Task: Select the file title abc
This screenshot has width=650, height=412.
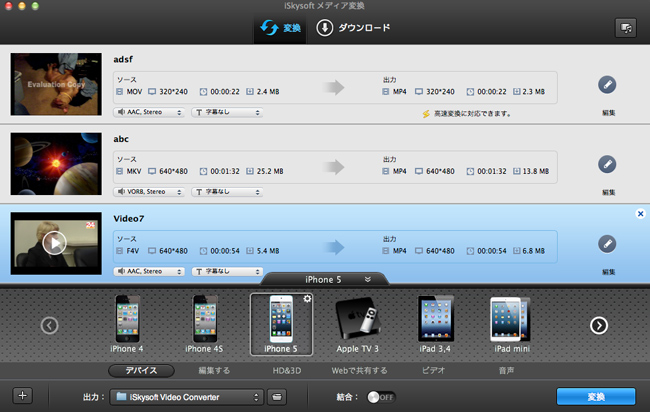Action: point(121,139)
